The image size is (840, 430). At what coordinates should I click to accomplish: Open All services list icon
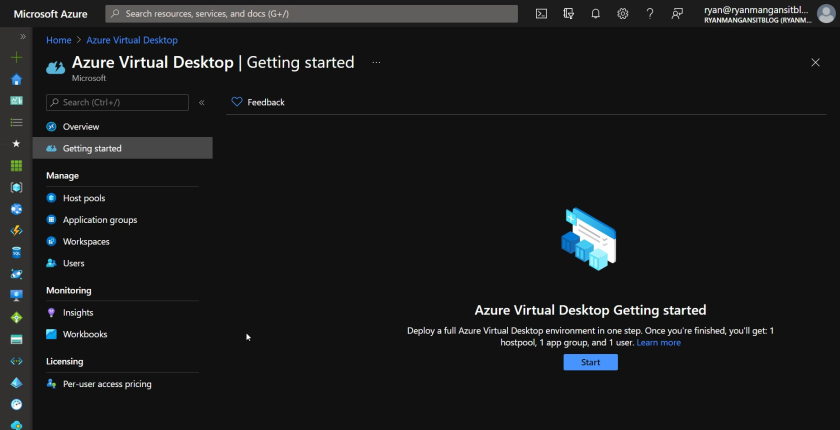pos(17,123)
